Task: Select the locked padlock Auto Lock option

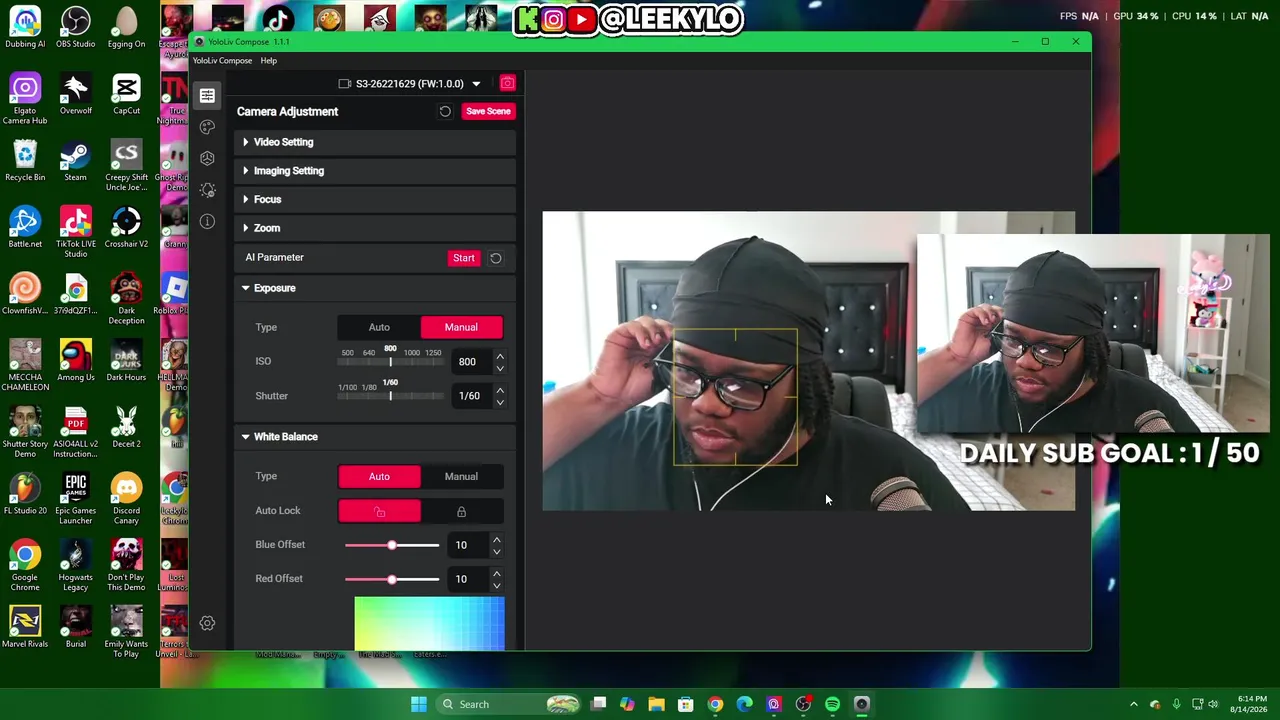Action: [x=461, y=511]
